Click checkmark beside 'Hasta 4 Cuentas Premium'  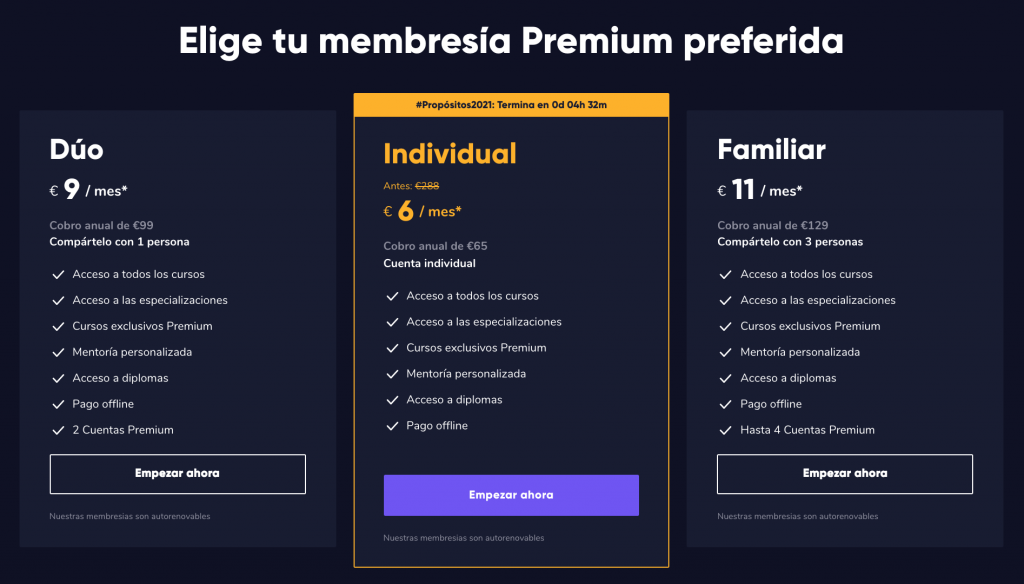pos(724,430)
